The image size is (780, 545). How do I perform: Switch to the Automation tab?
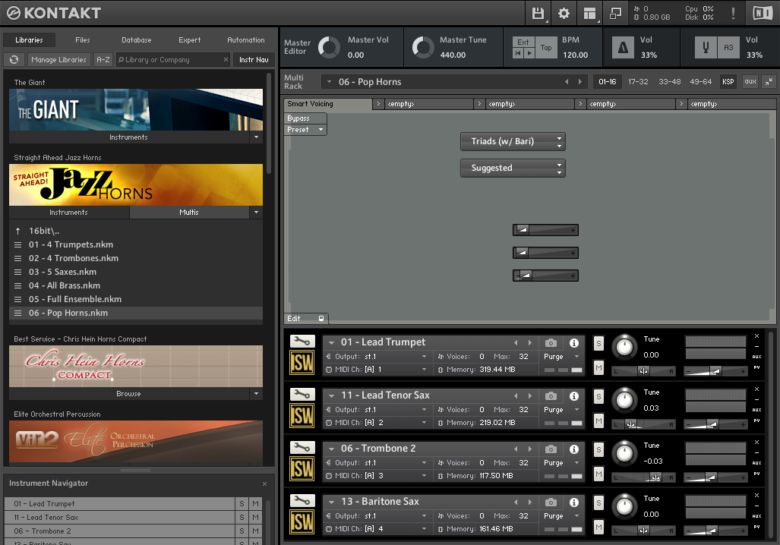(246, 40)
